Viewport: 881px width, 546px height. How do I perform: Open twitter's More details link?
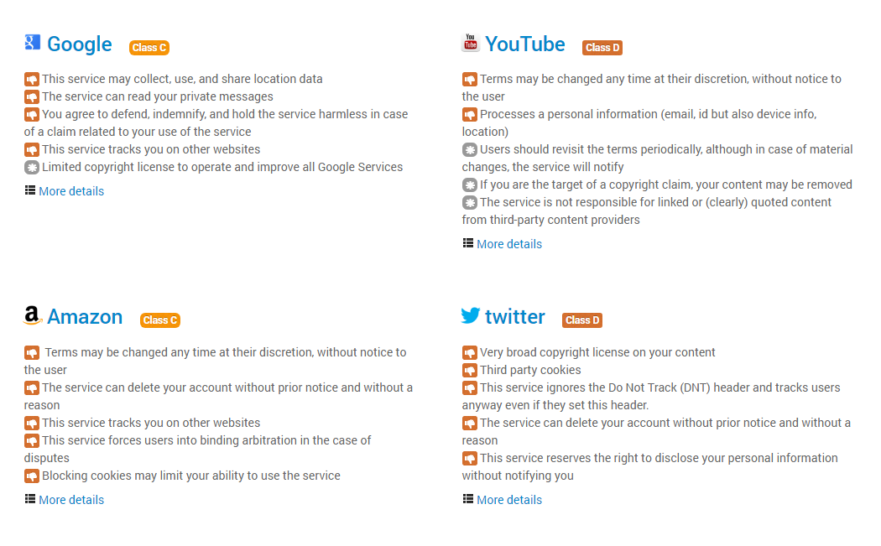509,499
